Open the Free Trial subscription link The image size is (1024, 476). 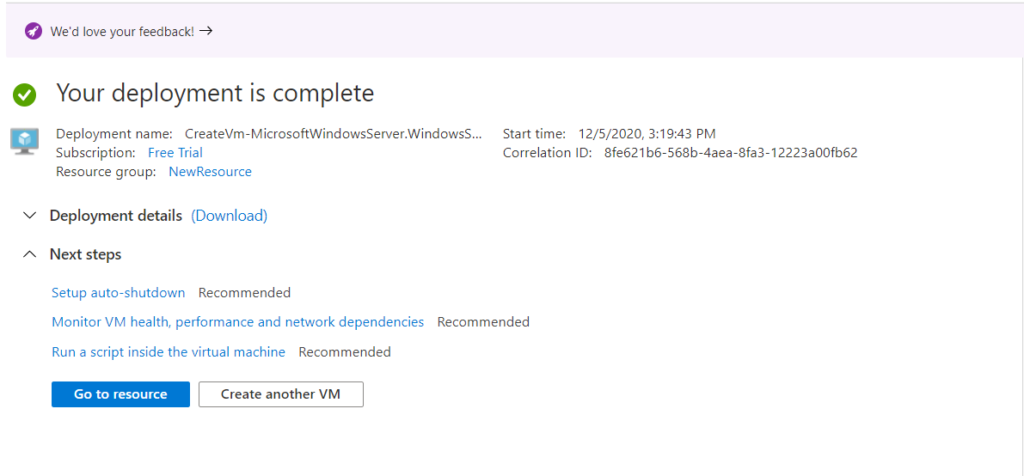175,153
